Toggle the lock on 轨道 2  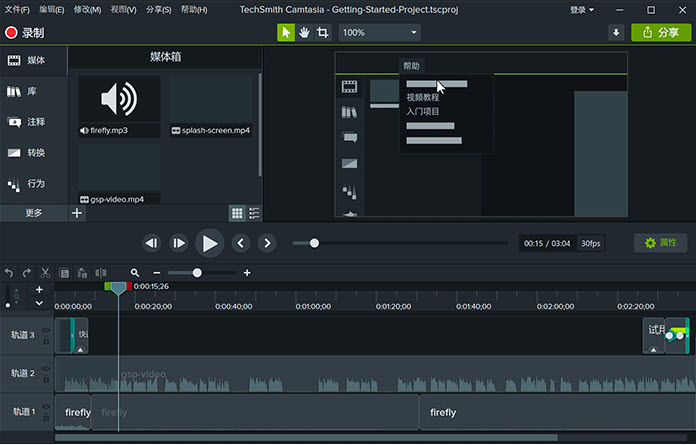(x=46, y=379)
